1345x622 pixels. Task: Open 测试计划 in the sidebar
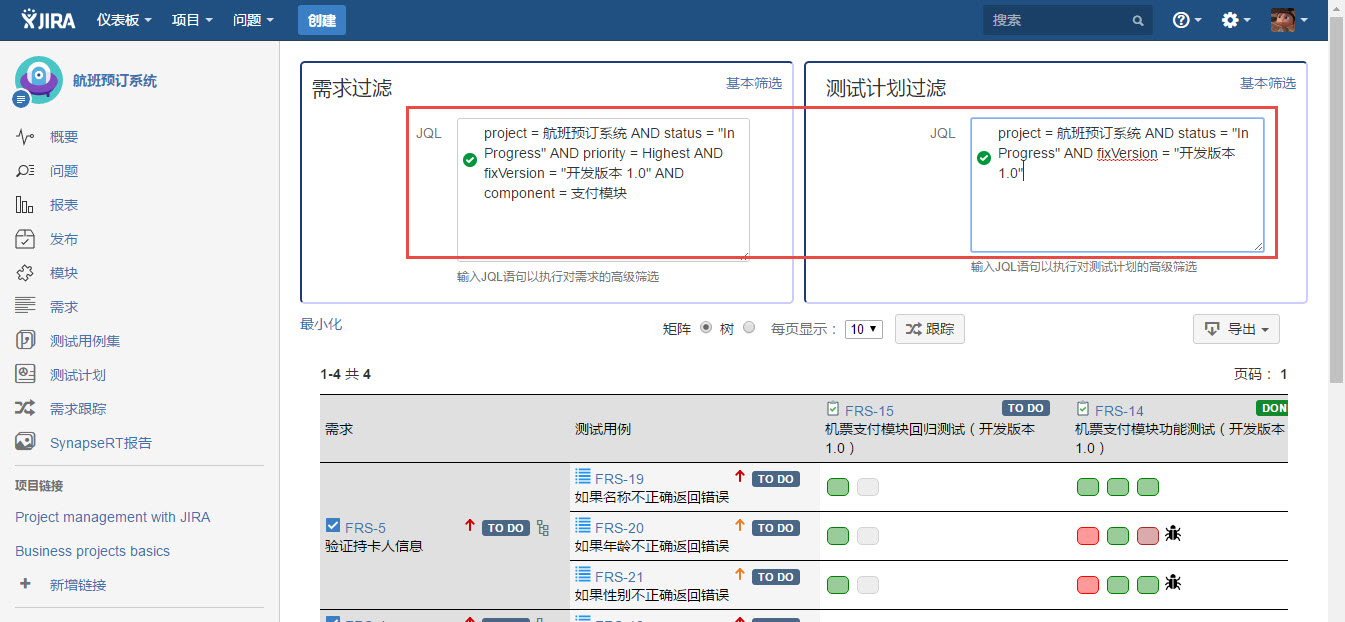click(78, 375)
